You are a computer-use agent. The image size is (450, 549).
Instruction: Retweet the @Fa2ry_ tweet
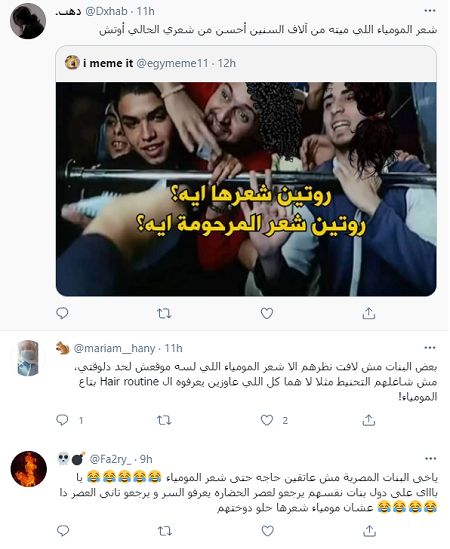point(164,531)
